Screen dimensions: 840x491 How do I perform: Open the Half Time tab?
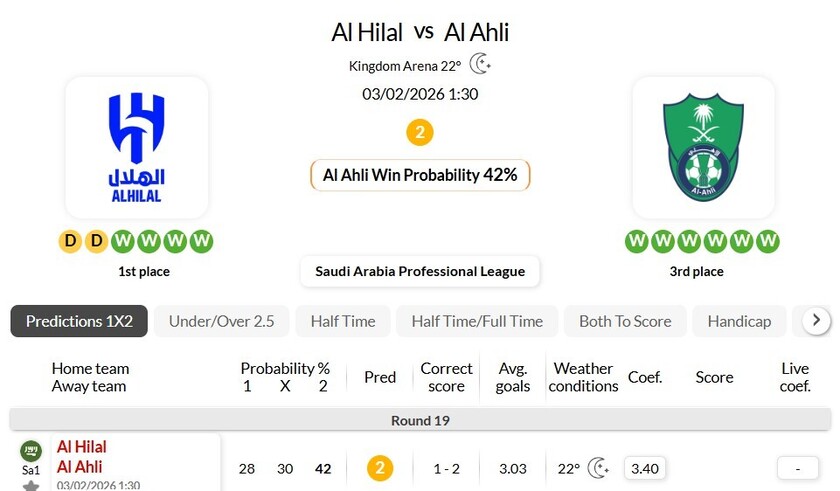[343, 321]
